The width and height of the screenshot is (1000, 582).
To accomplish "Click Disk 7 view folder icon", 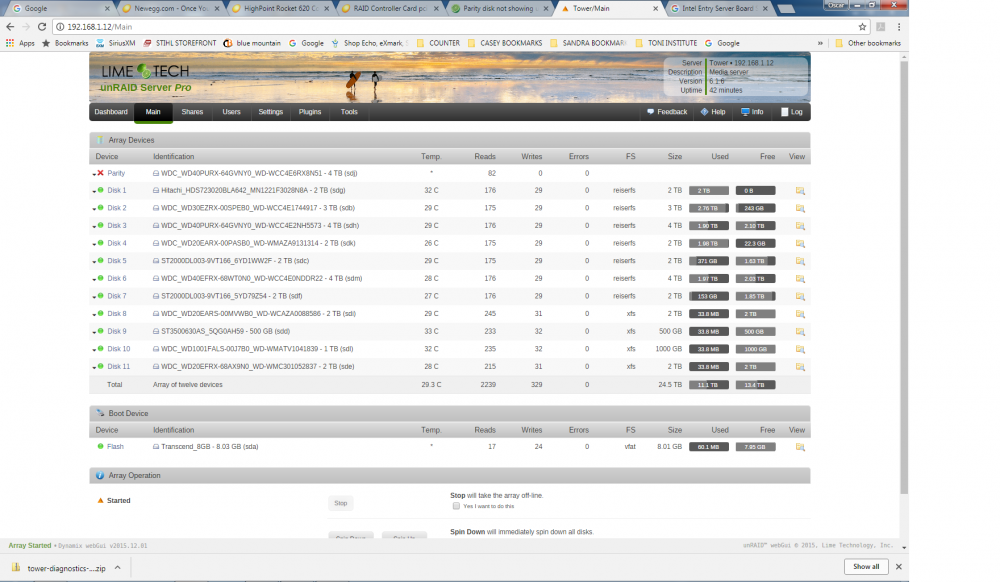I will point(800,296).
